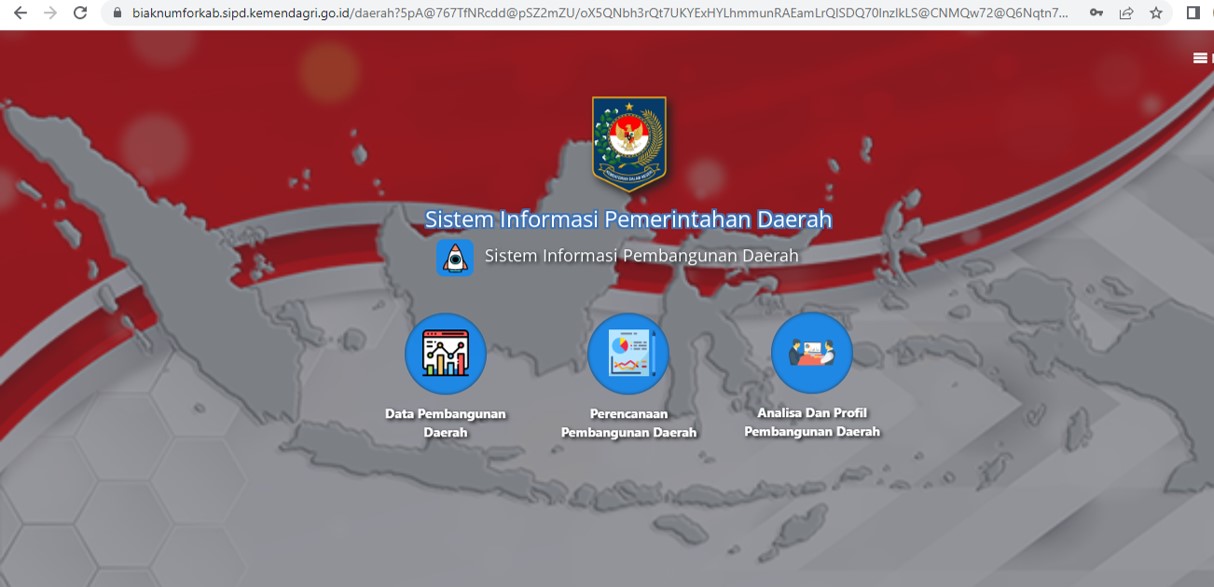Select the Analisa Dan Profil circle icon
Viewport: 1214px width, 587px height.
click(x=811, y=353)
